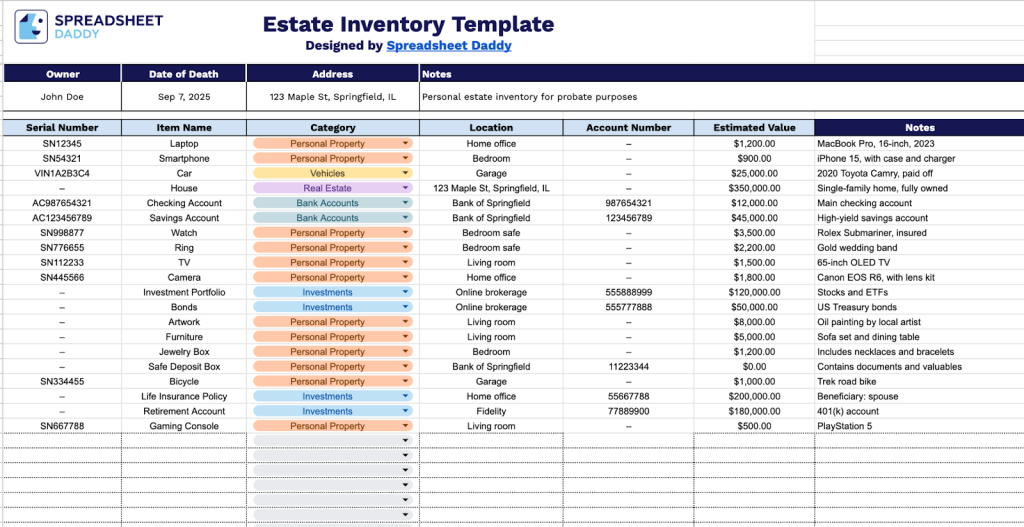Image resolution: width=1024 pixels, height=527 pixels.
Task: Open Retirement Account's Investments dropdown
Action: point(405,411)
